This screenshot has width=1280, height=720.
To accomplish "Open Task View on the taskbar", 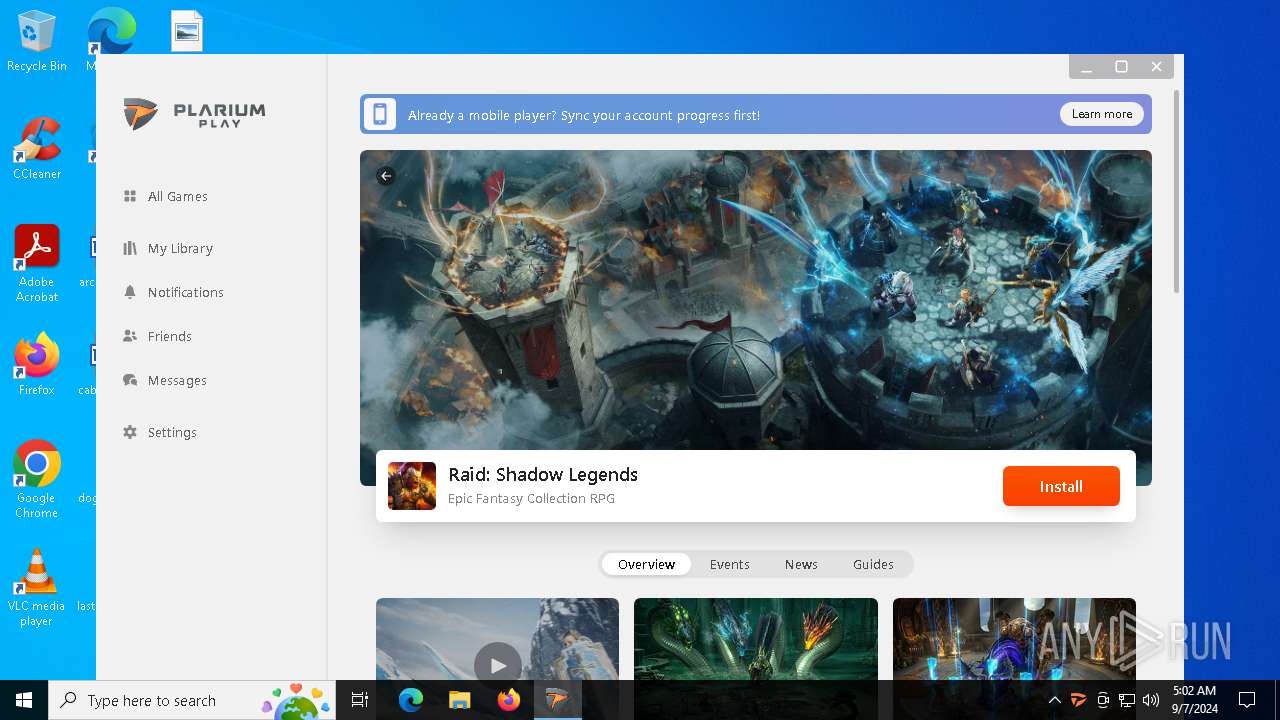I will pos(360,700).
